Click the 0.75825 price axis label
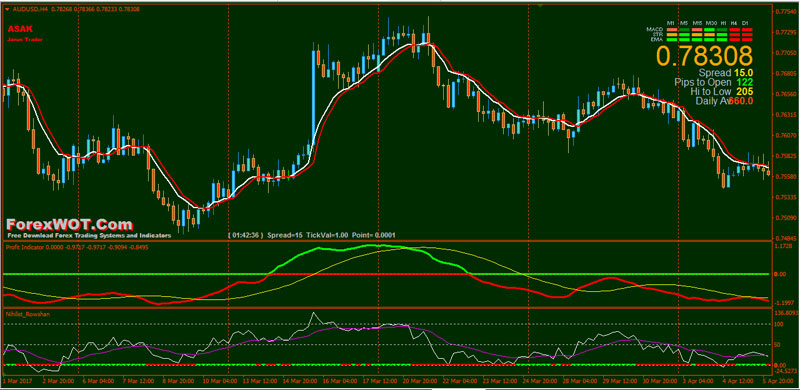This screenshot has height=390, width=800. point(785,156)
